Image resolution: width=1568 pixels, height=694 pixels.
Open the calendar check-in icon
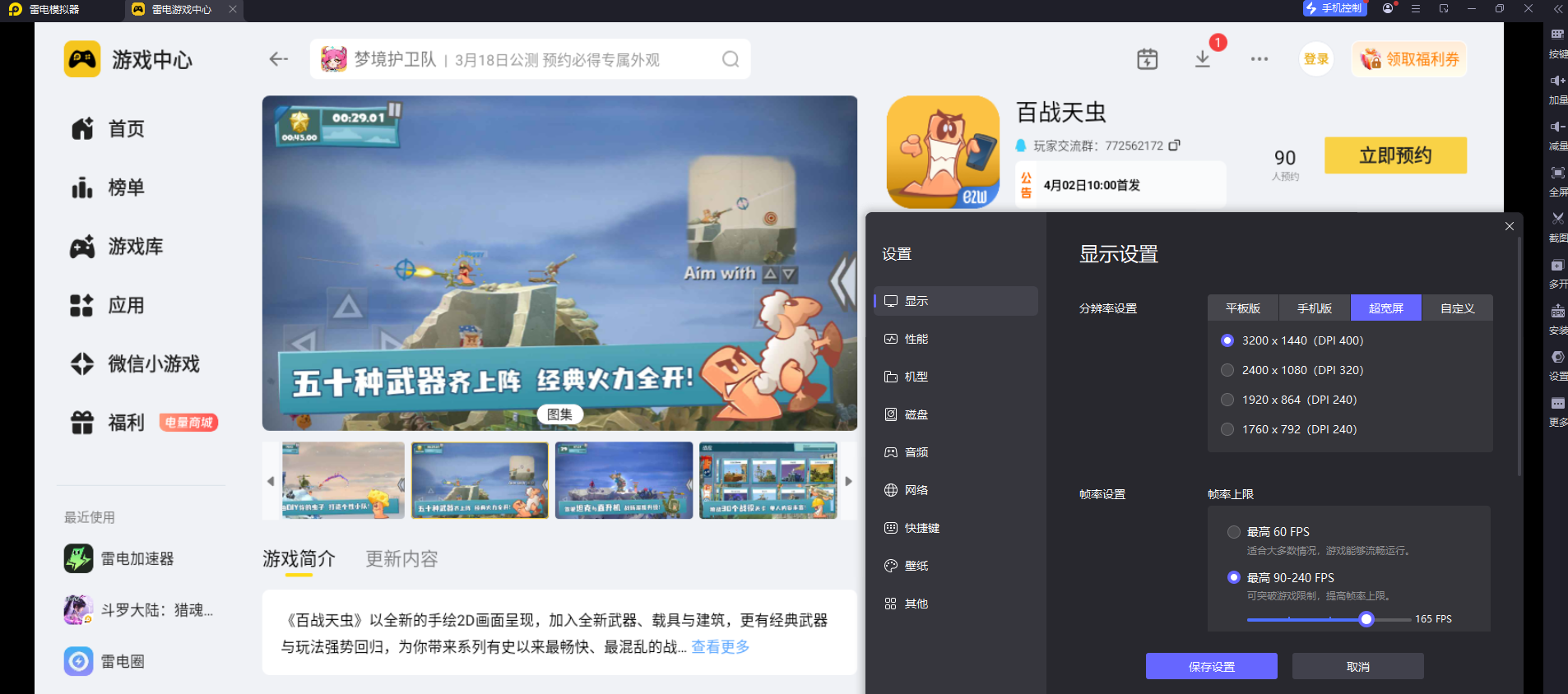(1147, 59)
